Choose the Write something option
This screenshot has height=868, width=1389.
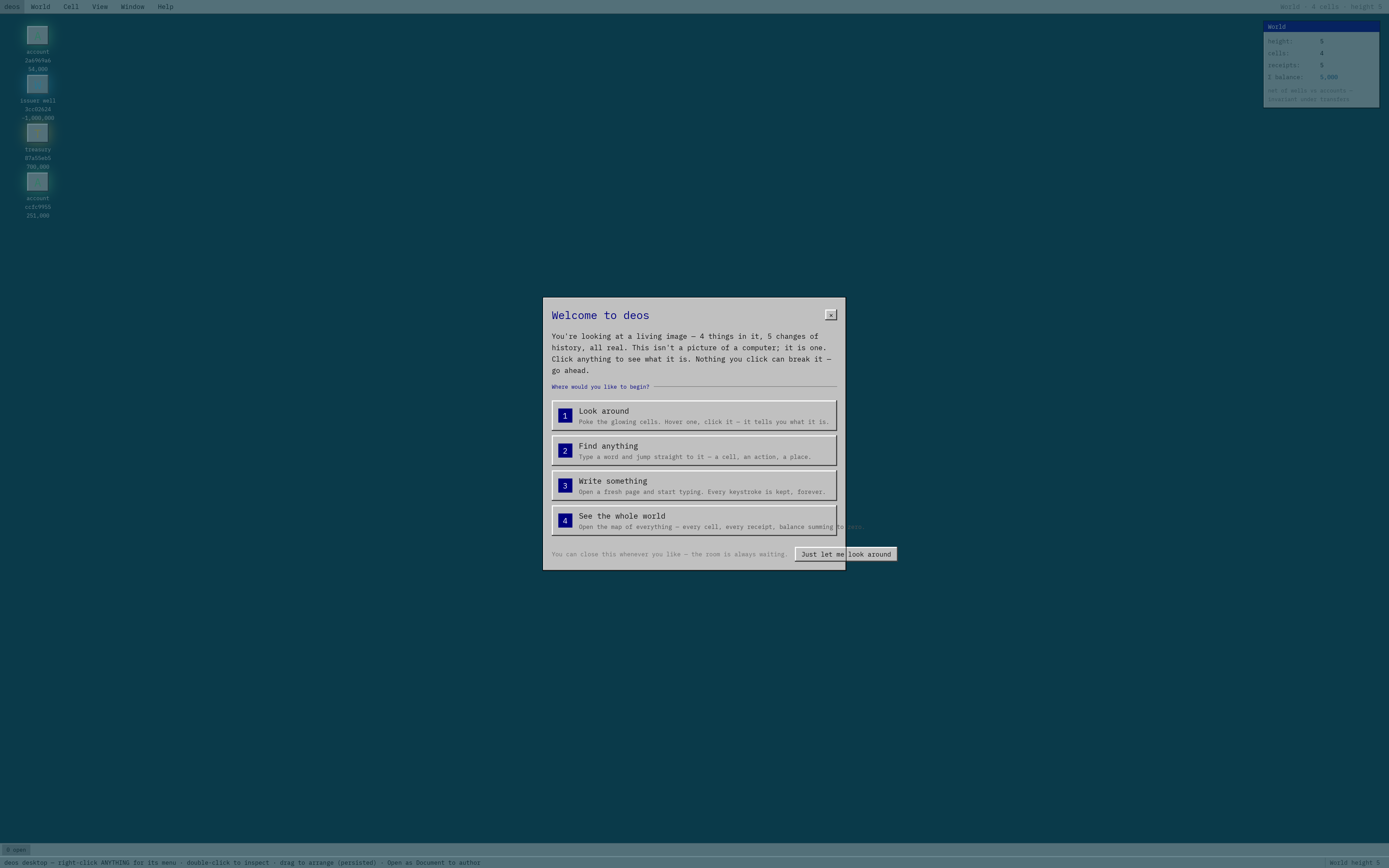694,486
